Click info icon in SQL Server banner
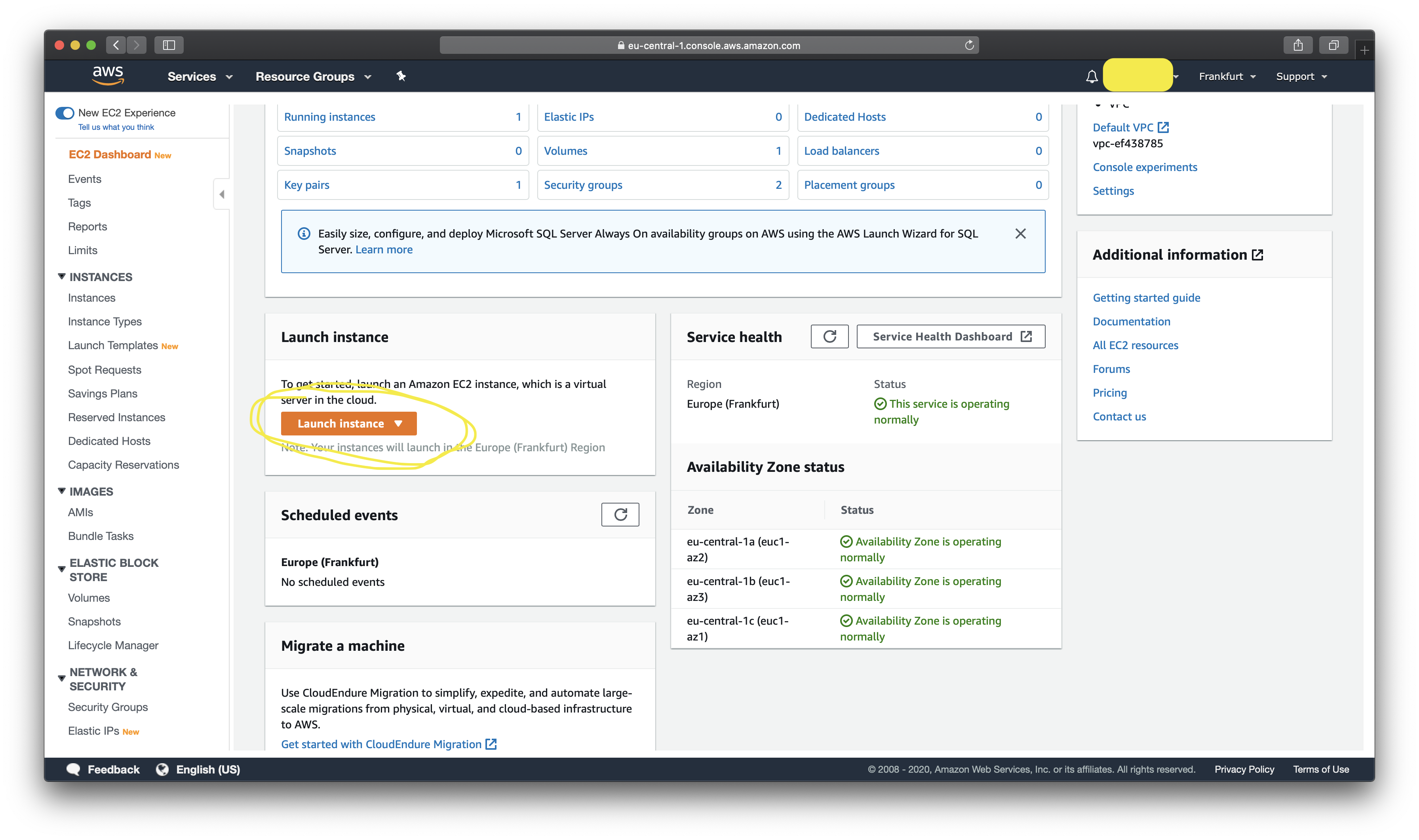Viewport: 1419px width, 840px height. click(304, 234)
